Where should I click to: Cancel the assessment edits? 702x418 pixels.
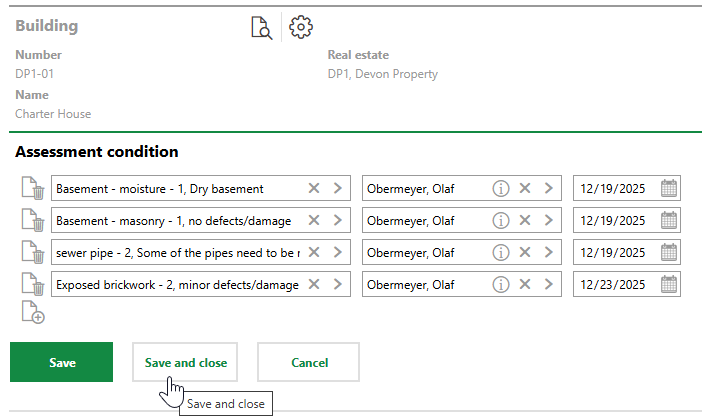tap(309, 362)
